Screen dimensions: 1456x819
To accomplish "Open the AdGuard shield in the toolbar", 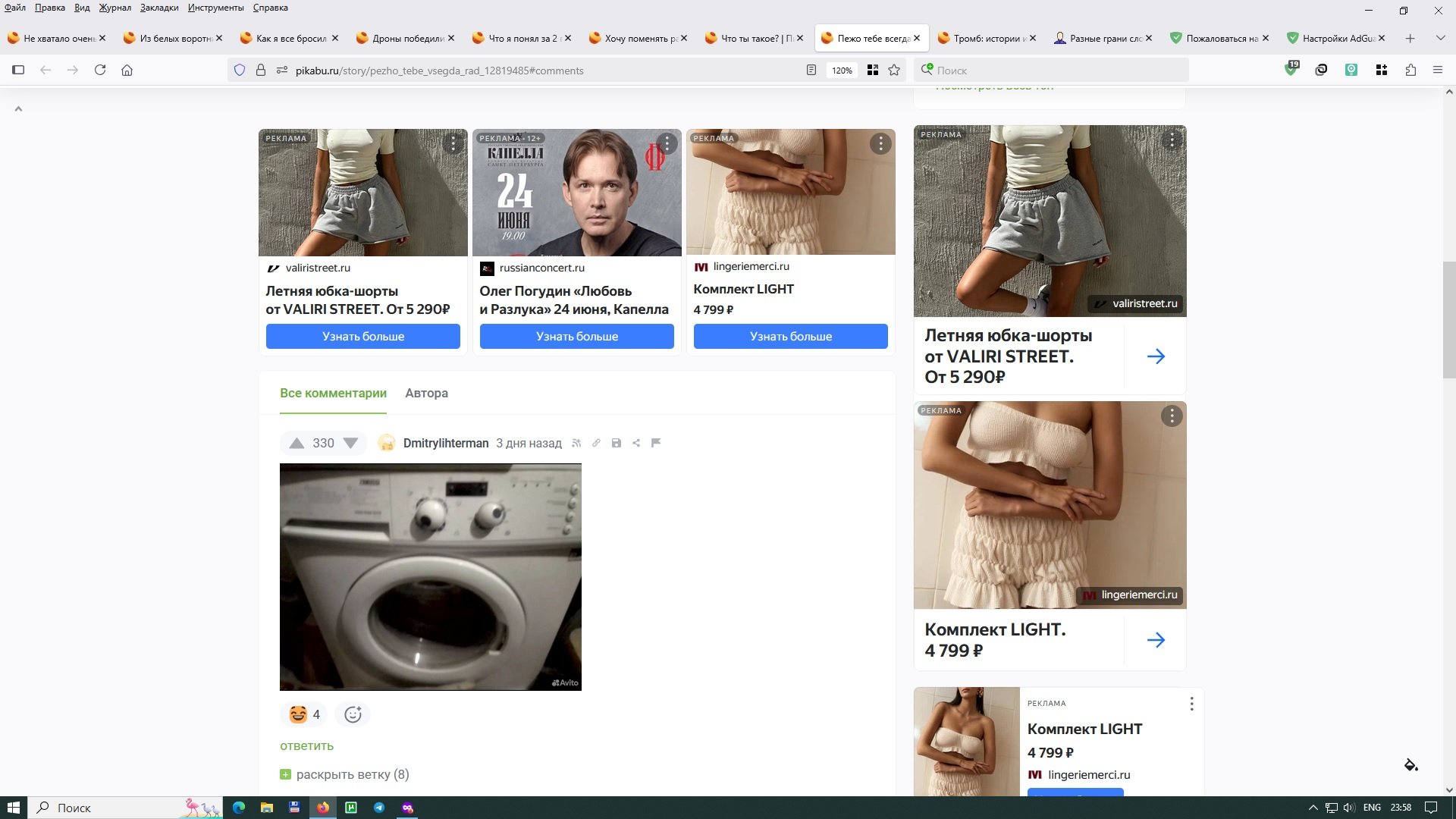I will tap(1290, 70).
